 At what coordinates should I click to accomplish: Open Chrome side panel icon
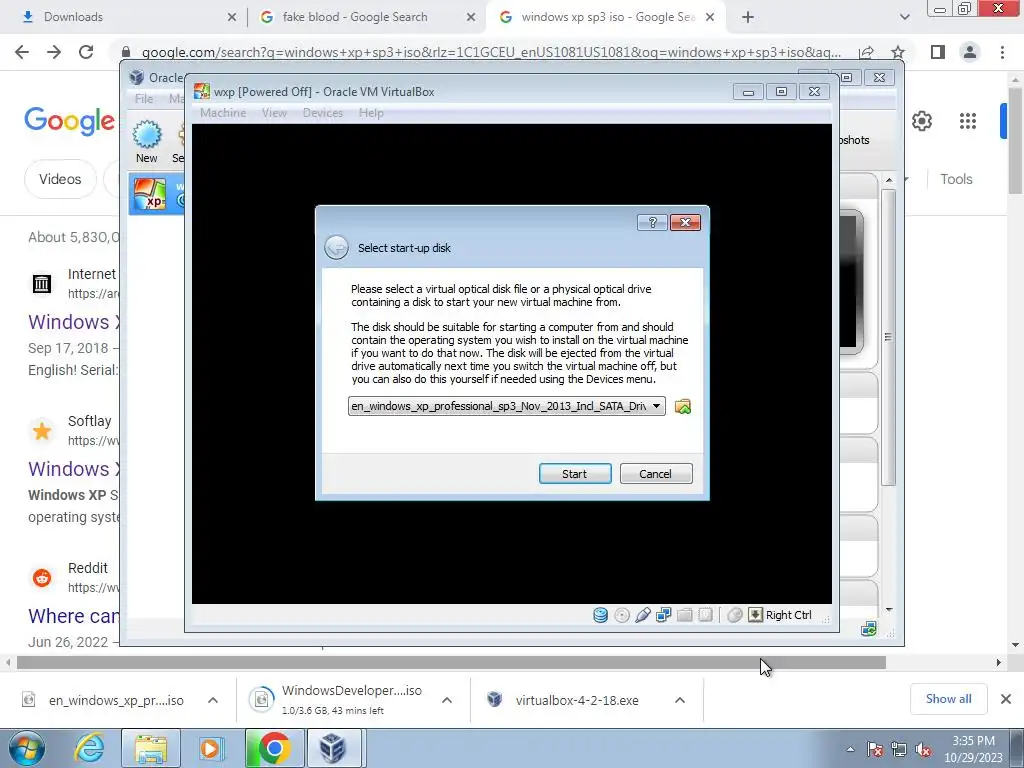938,52
